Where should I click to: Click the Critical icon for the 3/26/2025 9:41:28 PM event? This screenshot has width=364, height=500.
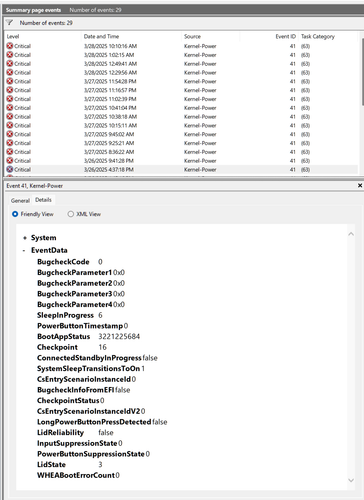pyautogui.click(x=10, y=161)
